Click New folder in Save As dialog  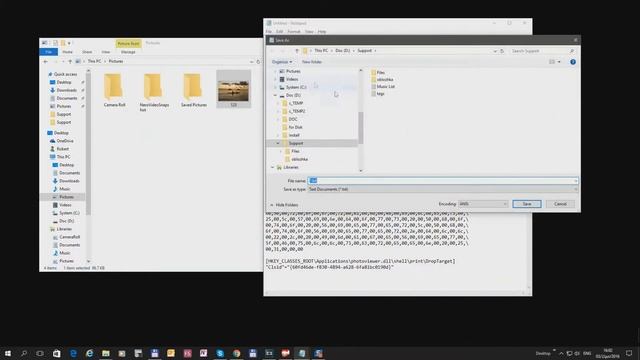[x=312, y=62]
